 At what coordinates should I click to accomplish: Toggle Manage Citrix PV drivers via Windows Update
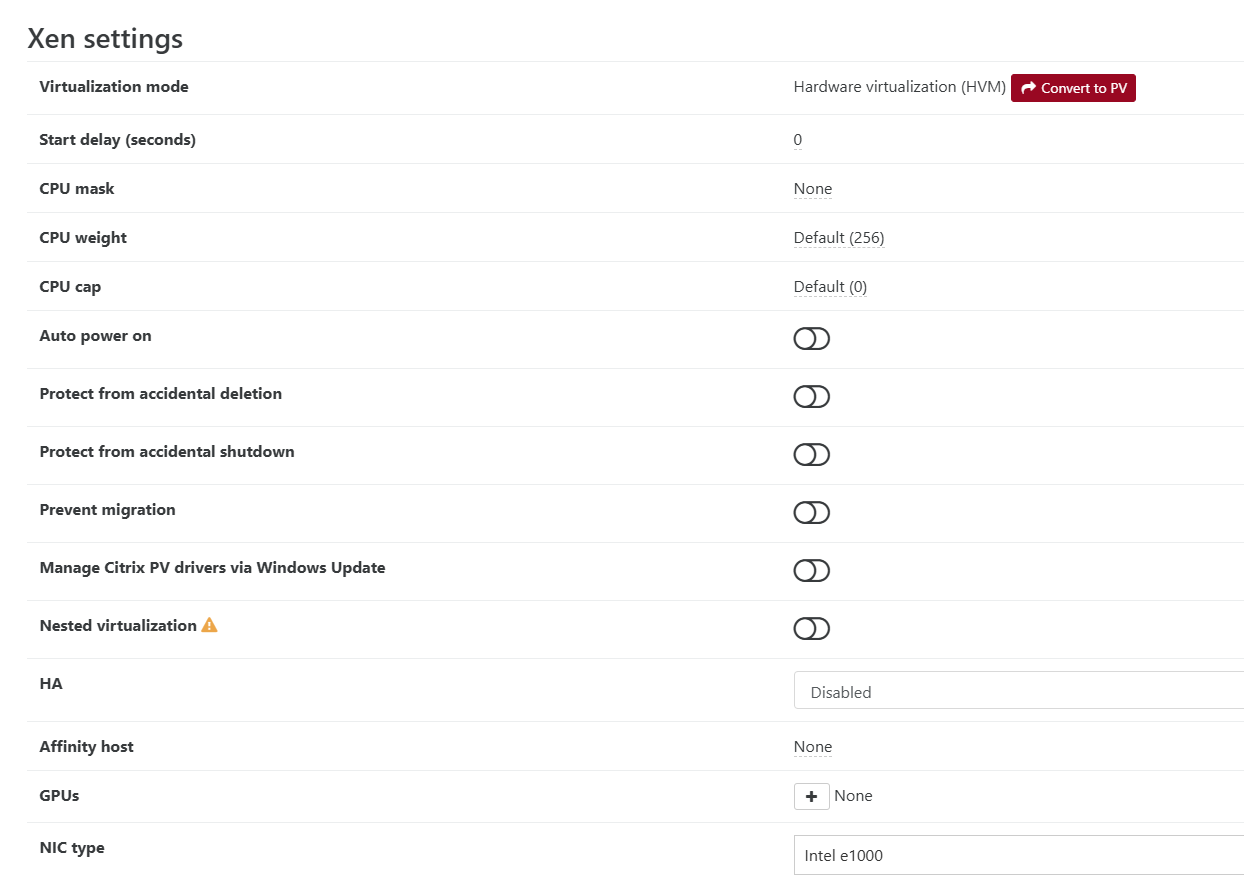pos(811,570)
